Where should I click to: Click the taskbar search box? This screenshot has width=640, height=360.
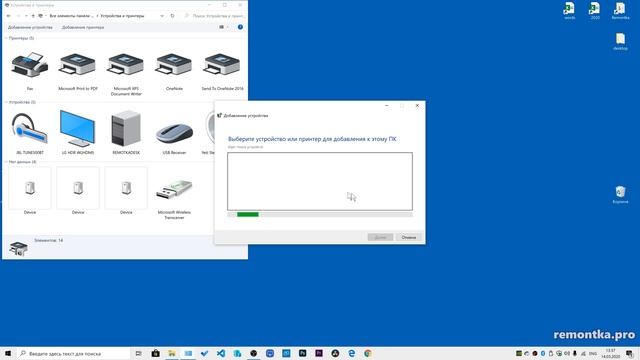[x=74, y=353]
